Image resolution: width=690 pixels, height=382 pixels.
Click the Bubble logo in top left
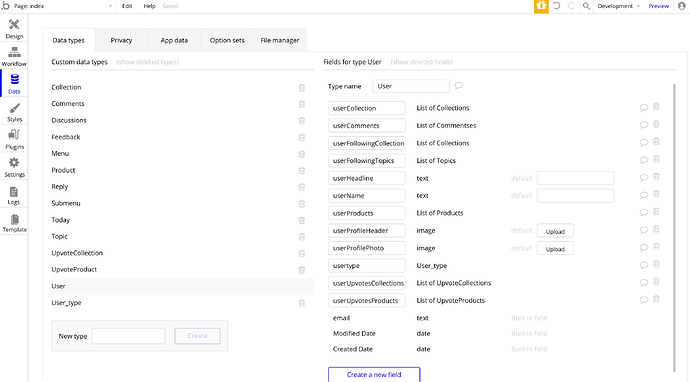5,6
